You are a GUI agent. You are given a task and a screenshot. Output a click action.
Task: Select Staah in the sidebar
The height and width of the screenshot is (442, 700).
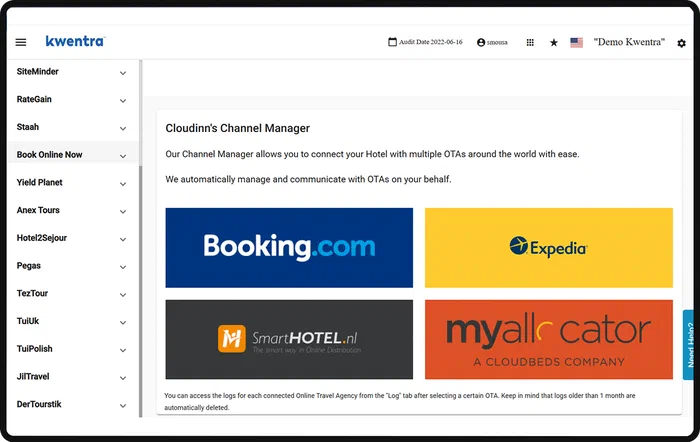[x=28, y=127]
